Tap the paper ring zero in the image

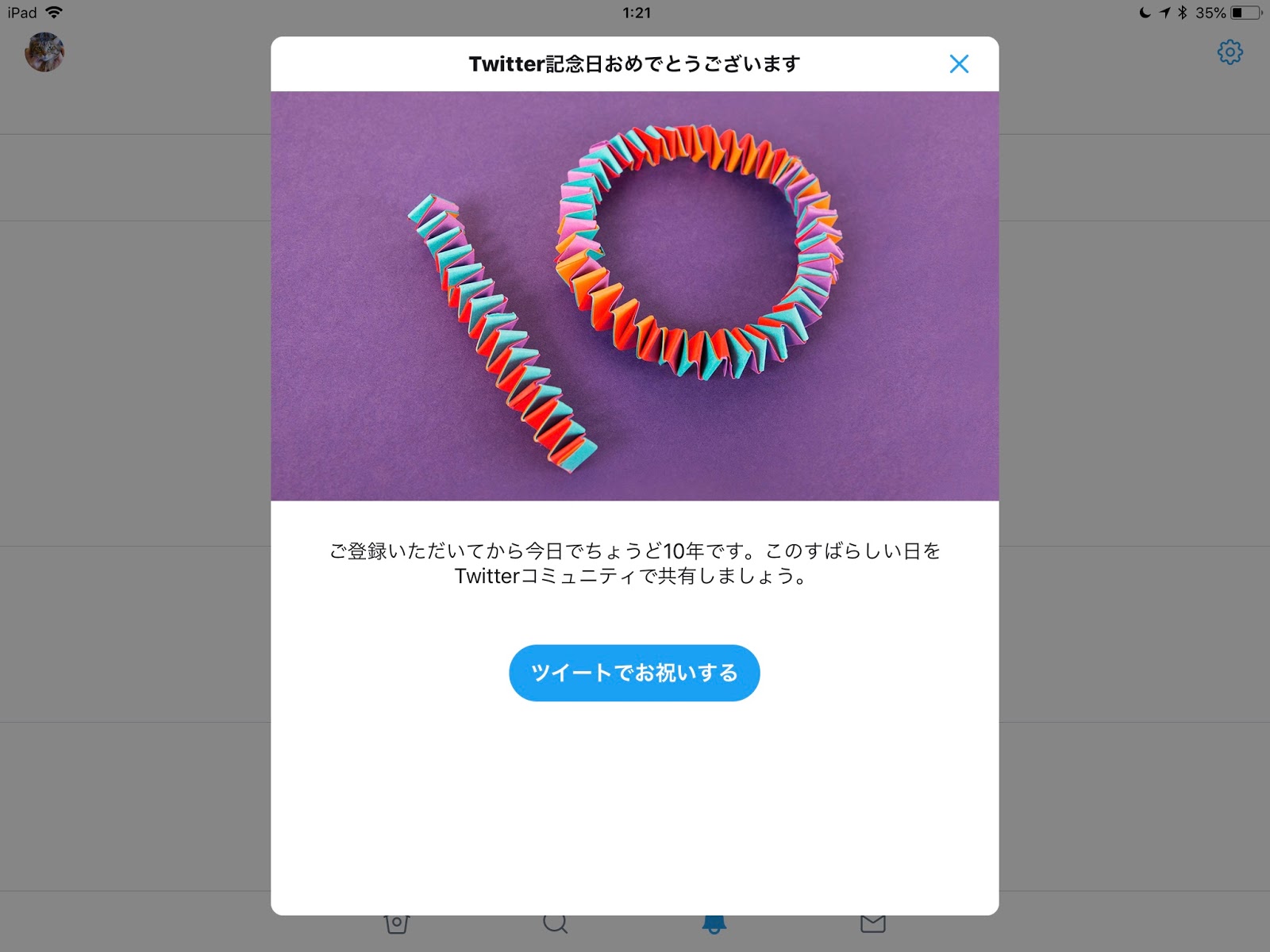[x=699, y=251]
